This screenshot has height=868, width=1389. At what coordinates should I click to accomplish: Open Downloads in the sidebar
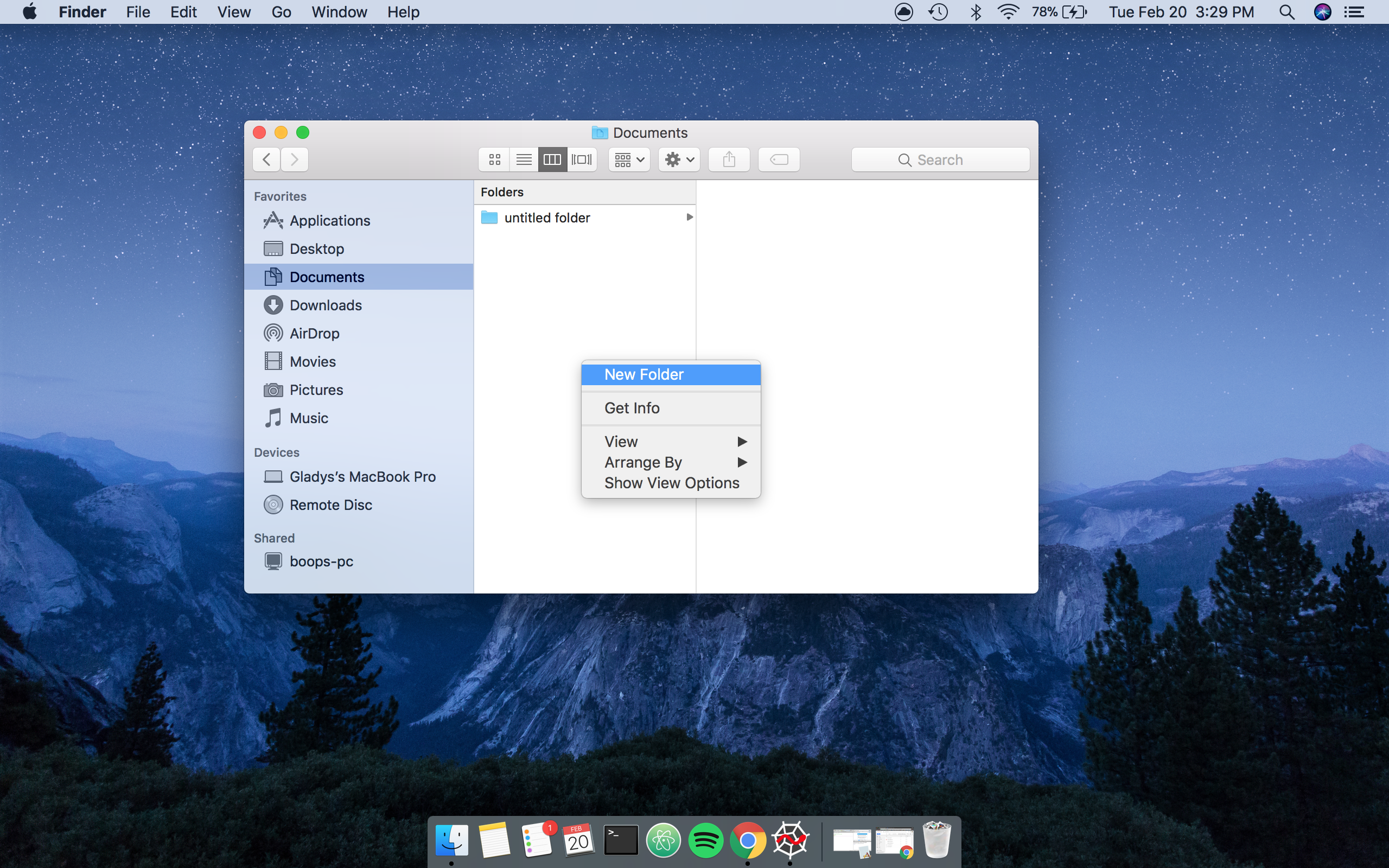pyautogui.click(x=359, y=305)
